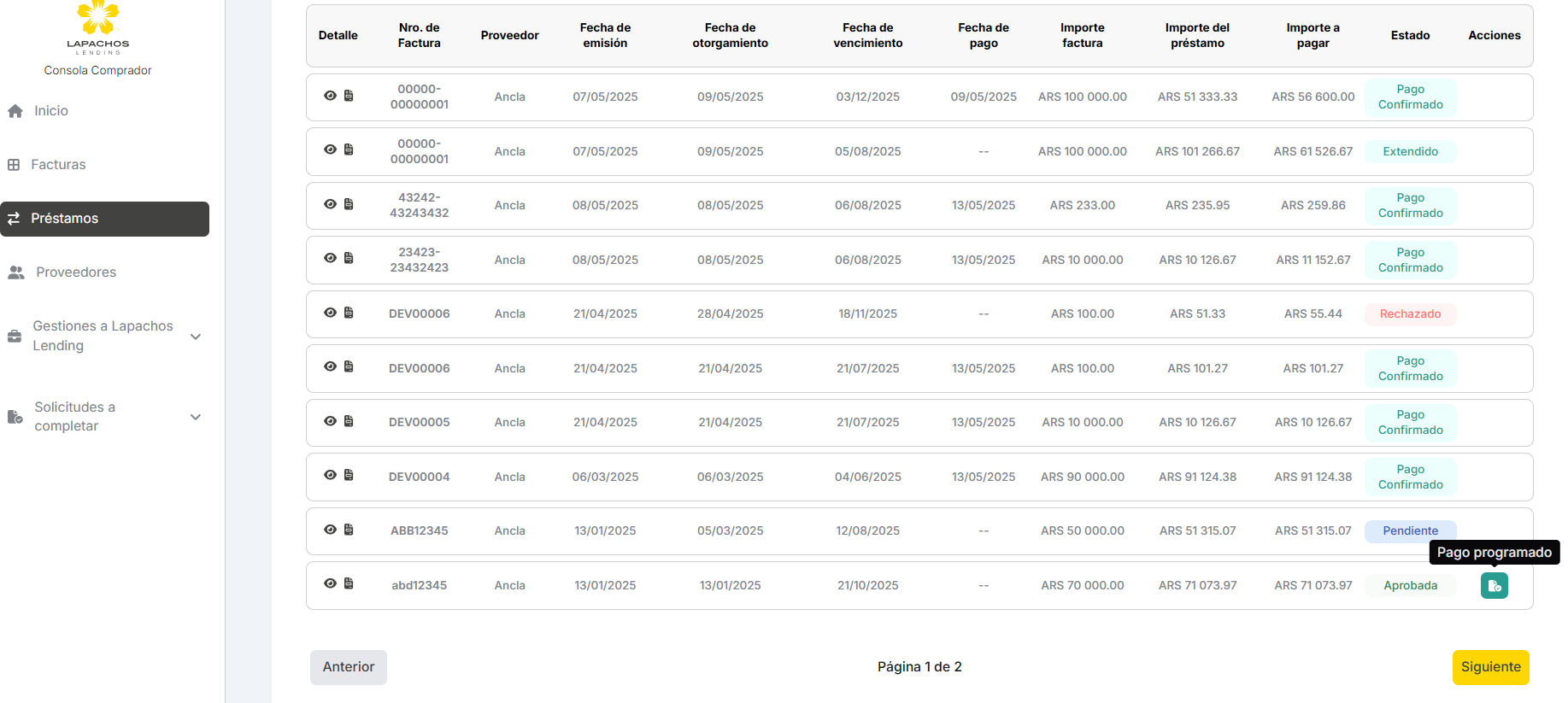Image resolution: width=1568 pixels, height=703 pixels.
Task: Click the Rechazado status badge
Action: pos(1410,314)
